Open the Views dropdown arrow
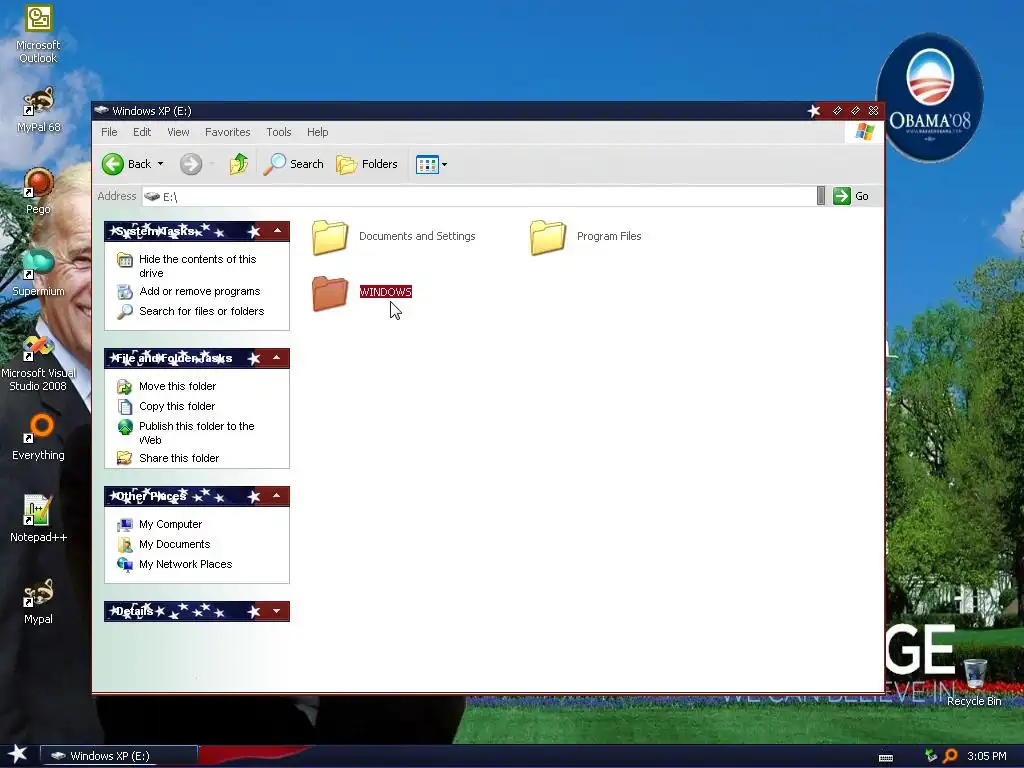The width and height of the screenshot is (1024, 768). coord(445,165)
